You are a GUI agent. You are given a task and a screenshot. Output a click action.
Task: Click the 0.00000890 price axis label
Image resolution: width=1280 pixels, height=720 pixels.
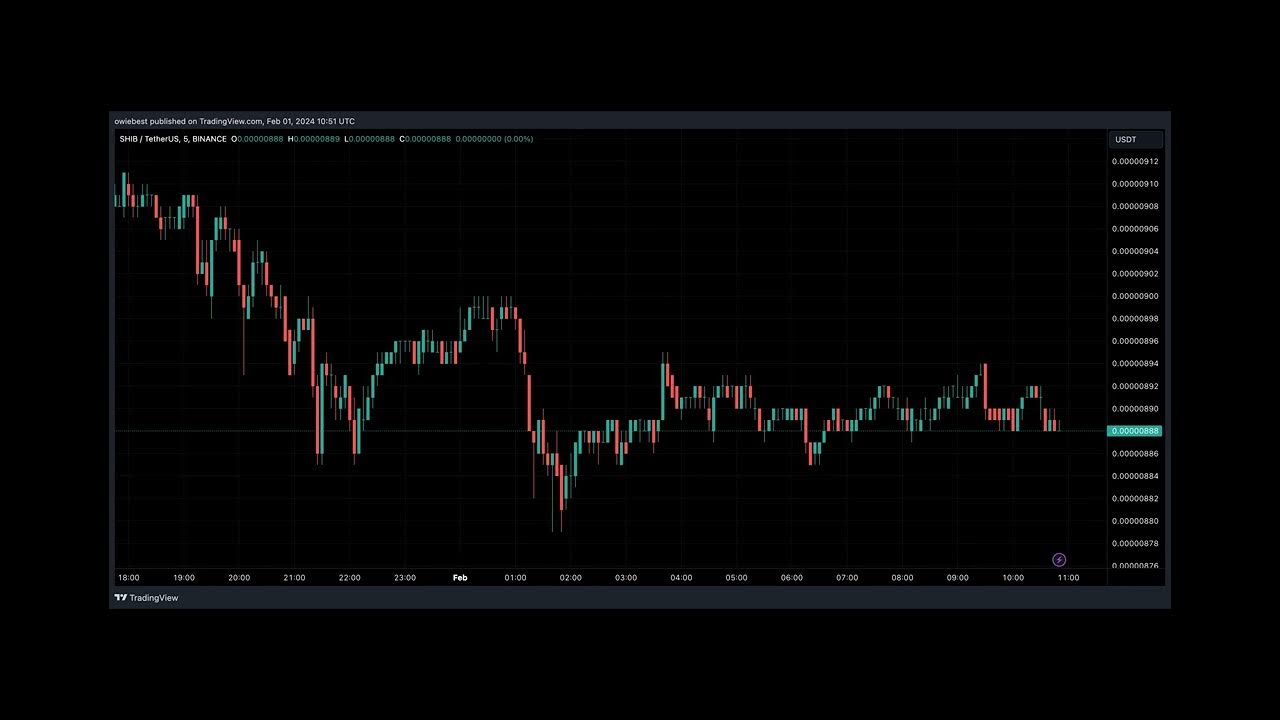pyautogui.click(x=1135, y=409)
